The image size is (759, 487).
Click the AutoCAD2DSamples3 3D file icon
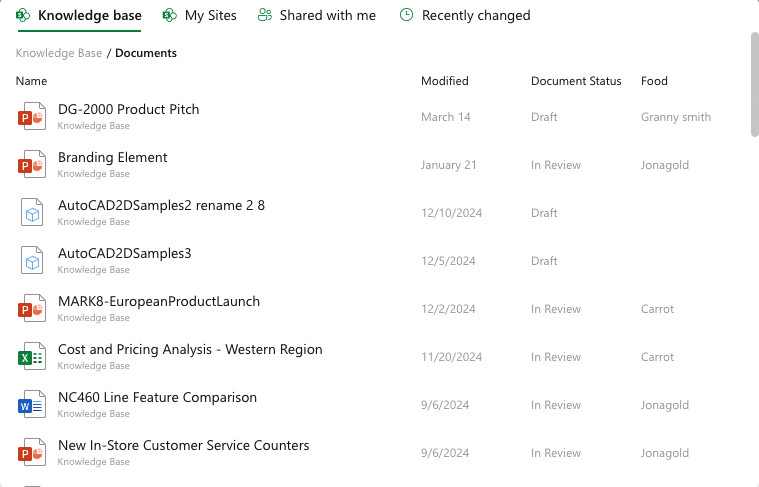(32, 261)
